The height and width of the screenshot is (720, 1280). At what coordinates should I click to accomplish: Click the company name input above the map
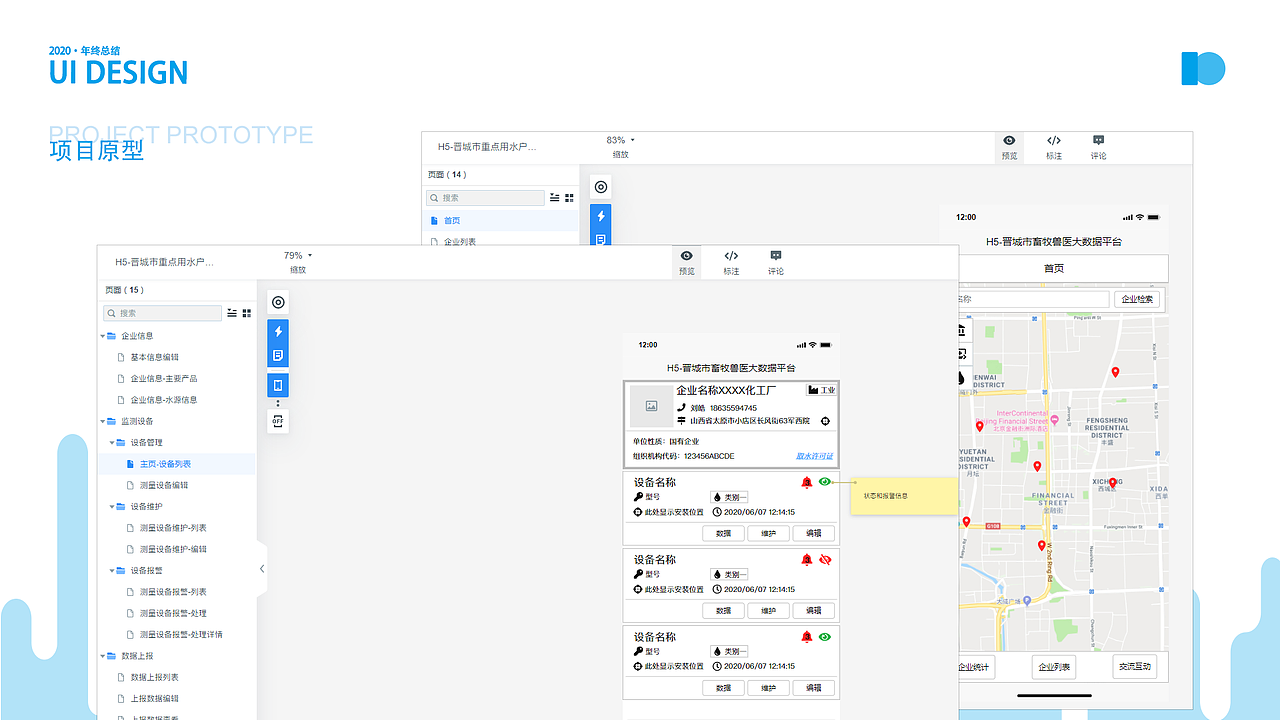tap(1034, 299)
